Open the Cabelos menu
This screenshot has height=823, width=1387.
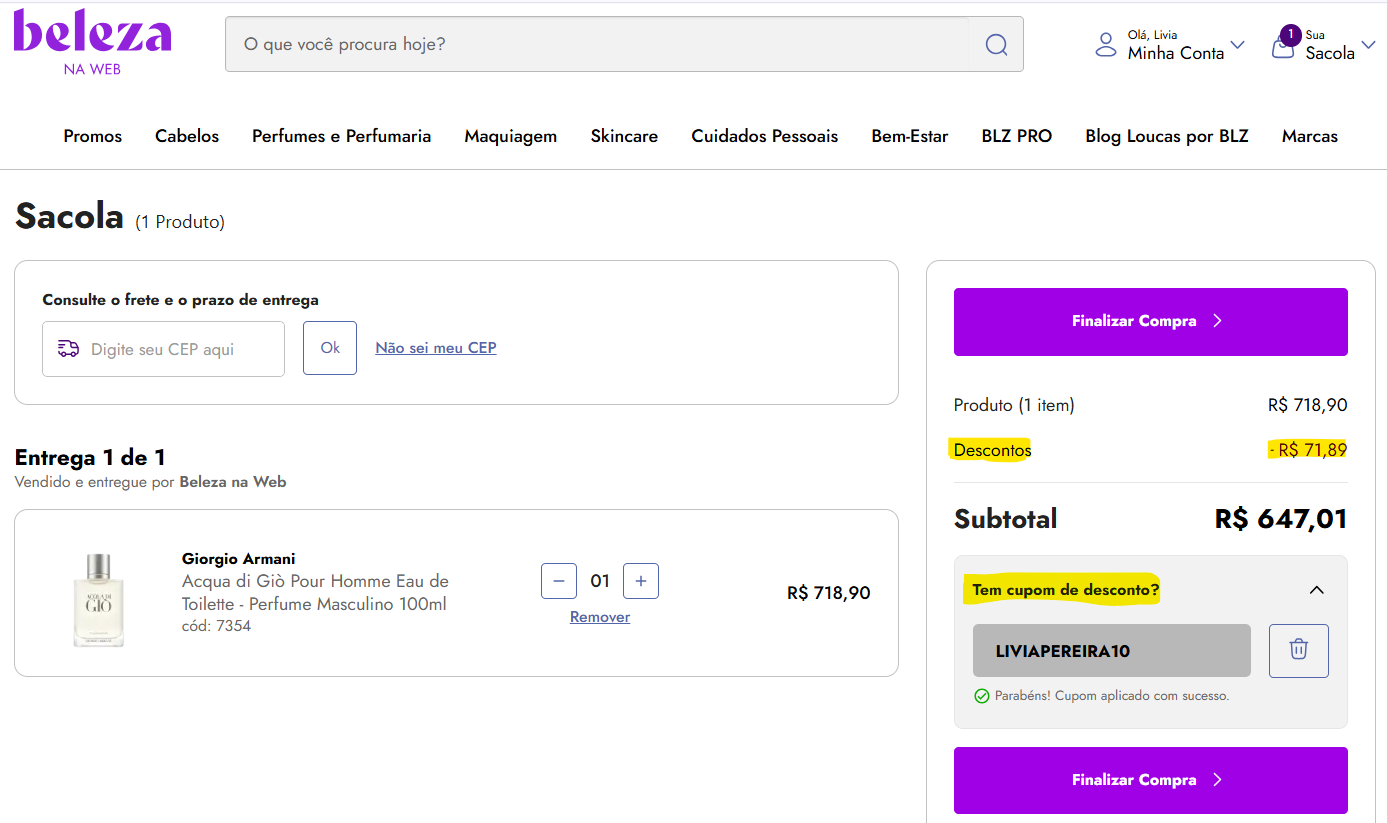(187, 136)
